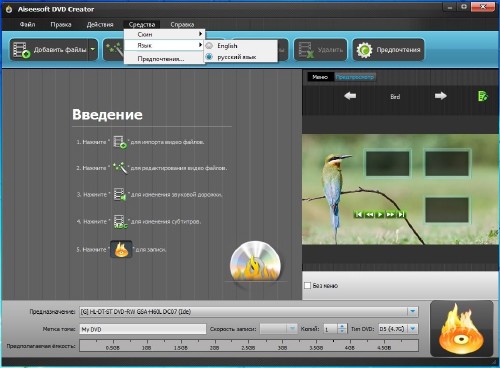Go to previous menu template arrow
This screenshot has height=368, width=500.
coord(350,96)
